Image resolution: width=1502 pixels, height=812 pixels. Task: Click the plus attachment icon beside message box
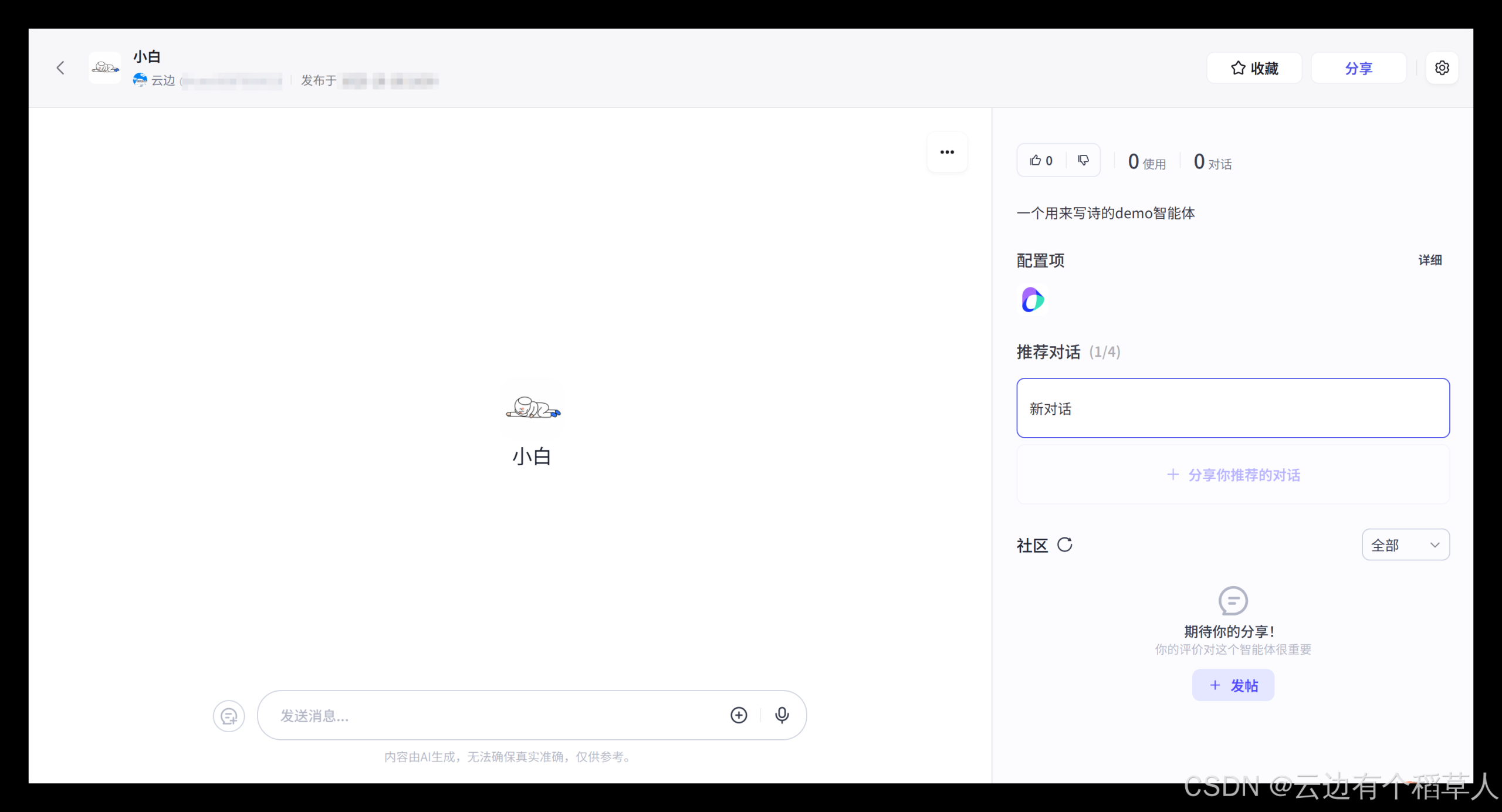coord(739,715)
